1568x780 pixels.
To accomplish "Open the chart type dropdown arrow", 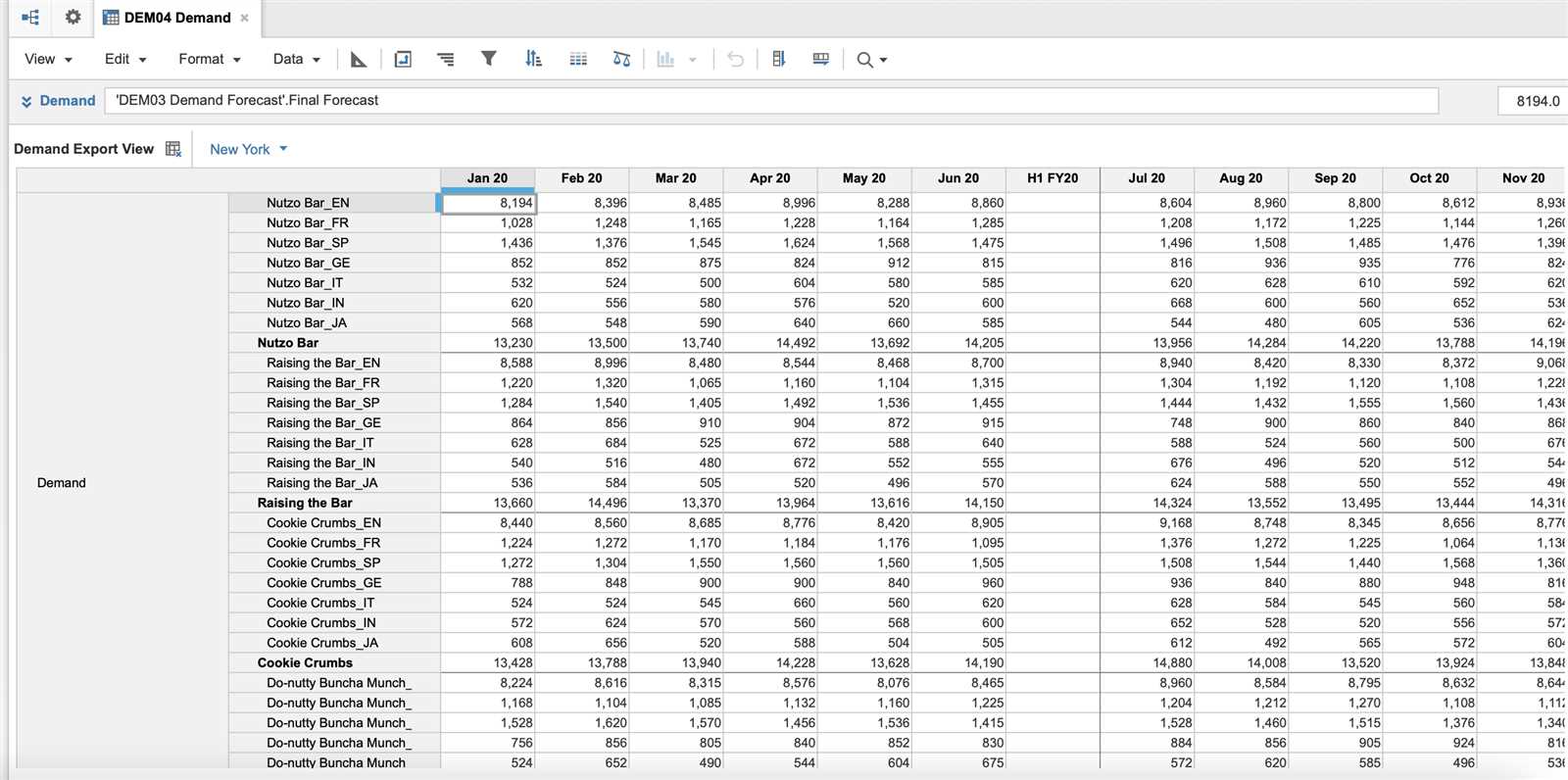I will coord(693,60).
